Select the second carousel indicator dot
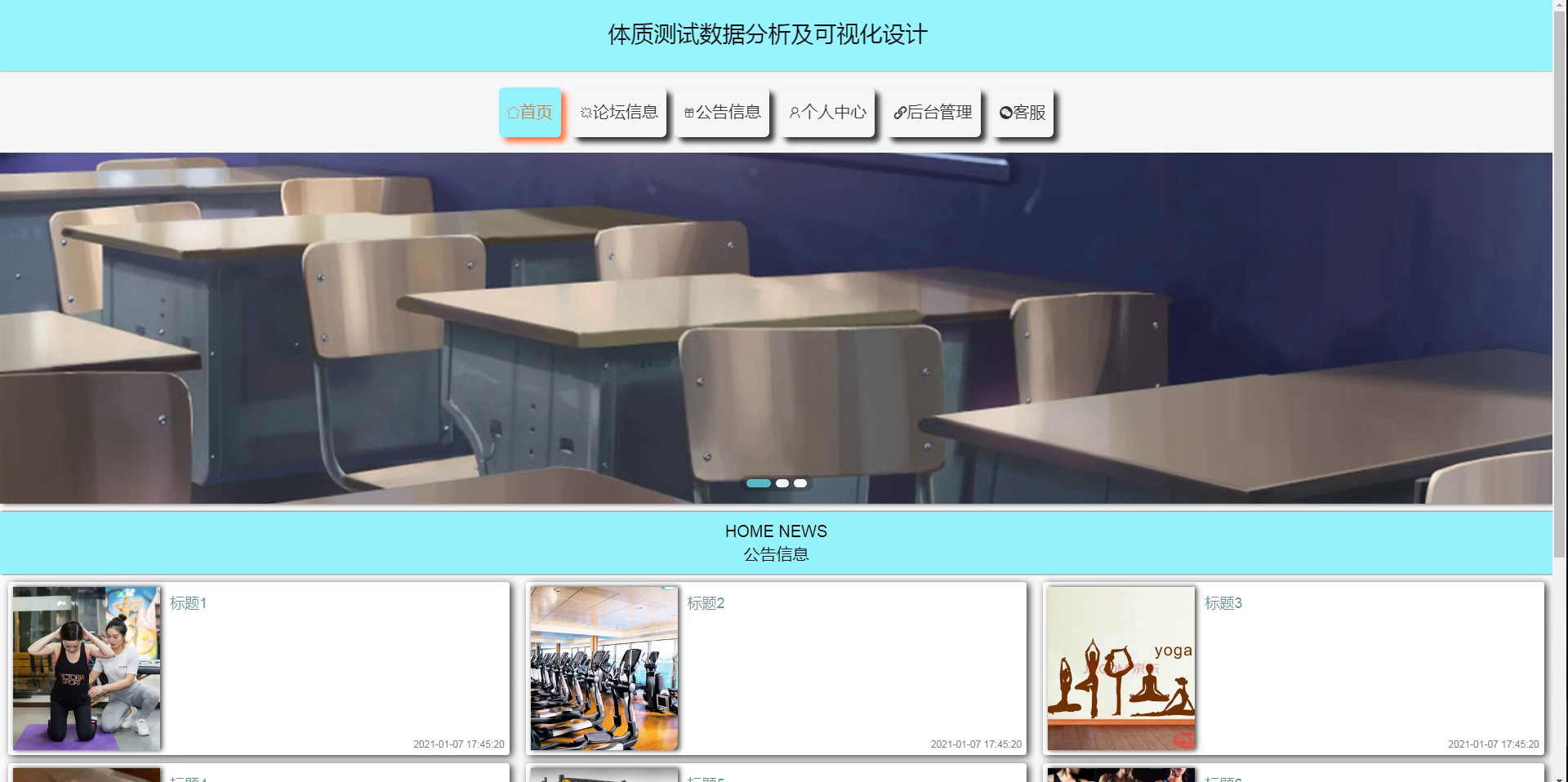This screenshot has height=782, width=1568. pyautogui.click(x=782, y=483)
